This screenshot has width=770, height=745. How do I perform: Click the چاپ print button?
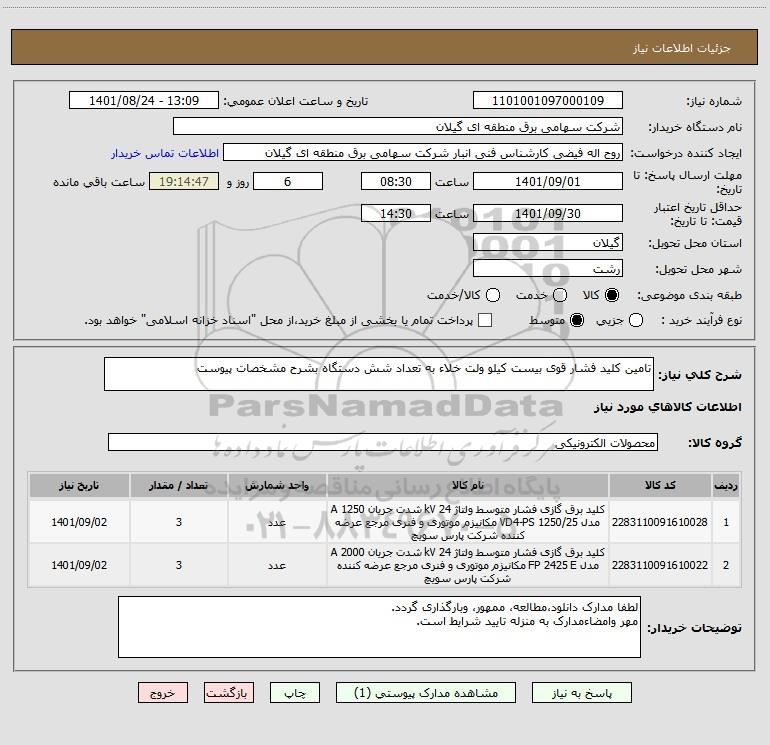[x=295, y=692]
